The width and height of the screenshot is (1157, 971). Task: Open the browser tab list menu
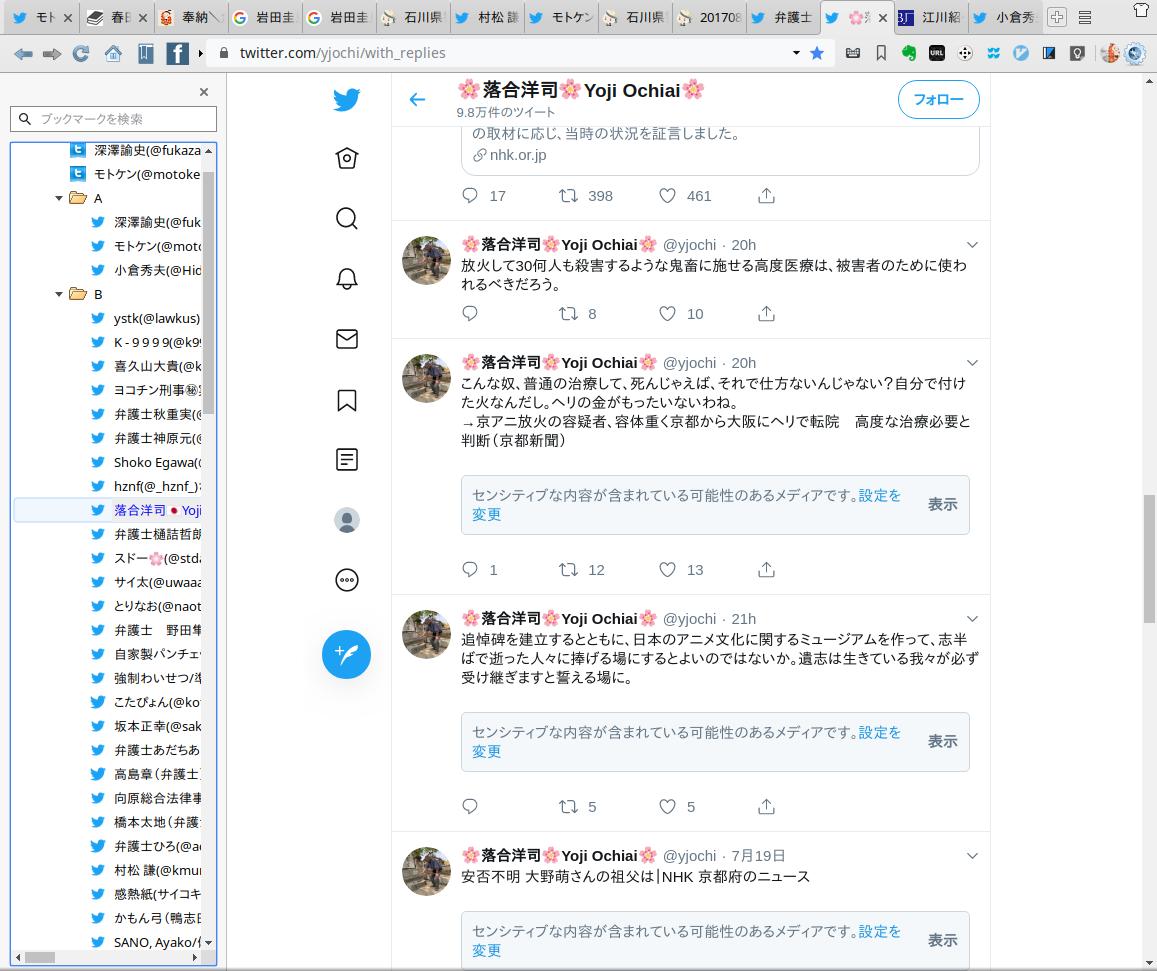point(1085,17)
